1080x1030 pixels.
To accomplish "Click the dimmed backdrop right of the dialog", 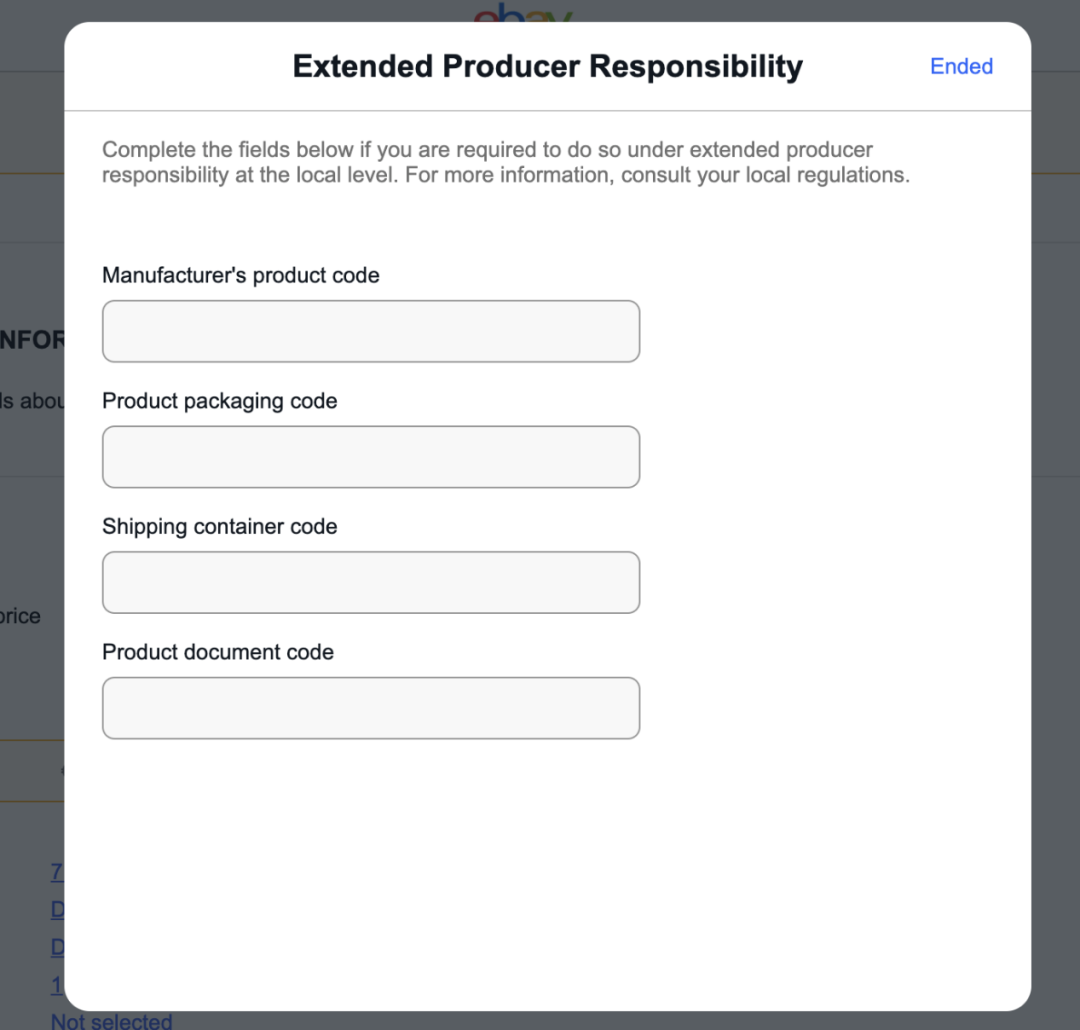I will pyautogui.click(x=1056, y=500).
